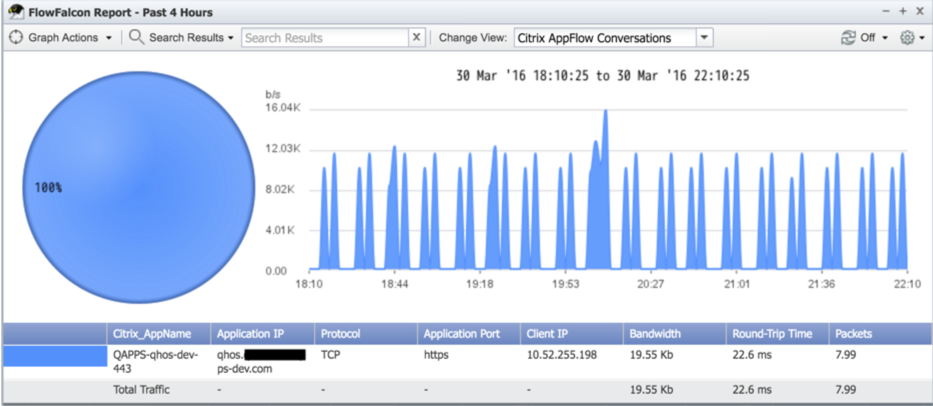Click the https application port cell
Viewport: 933px width, 406px height.
(x=436, y=355)
